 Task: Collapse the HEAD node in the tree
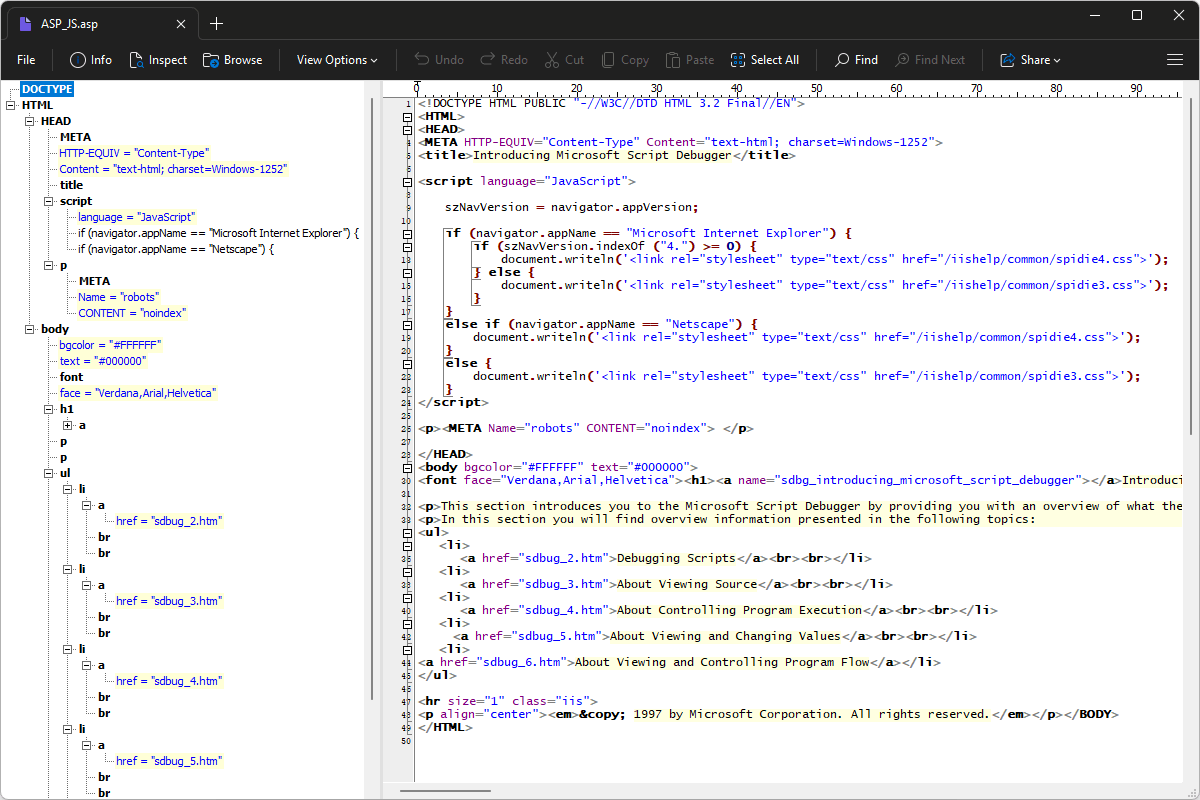30,121
